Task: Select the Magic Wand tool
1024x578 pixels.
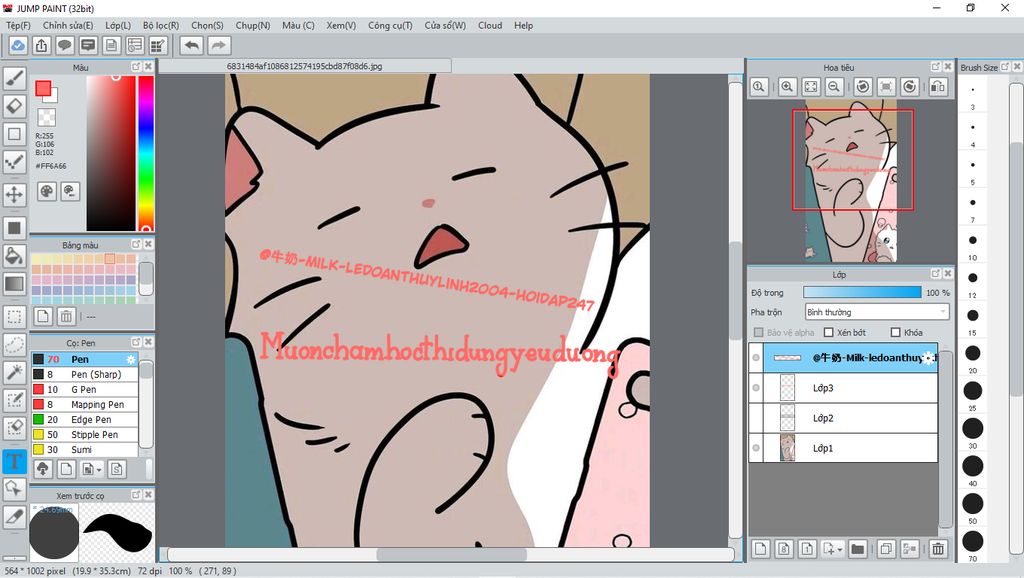Action: tap(14, 372)
